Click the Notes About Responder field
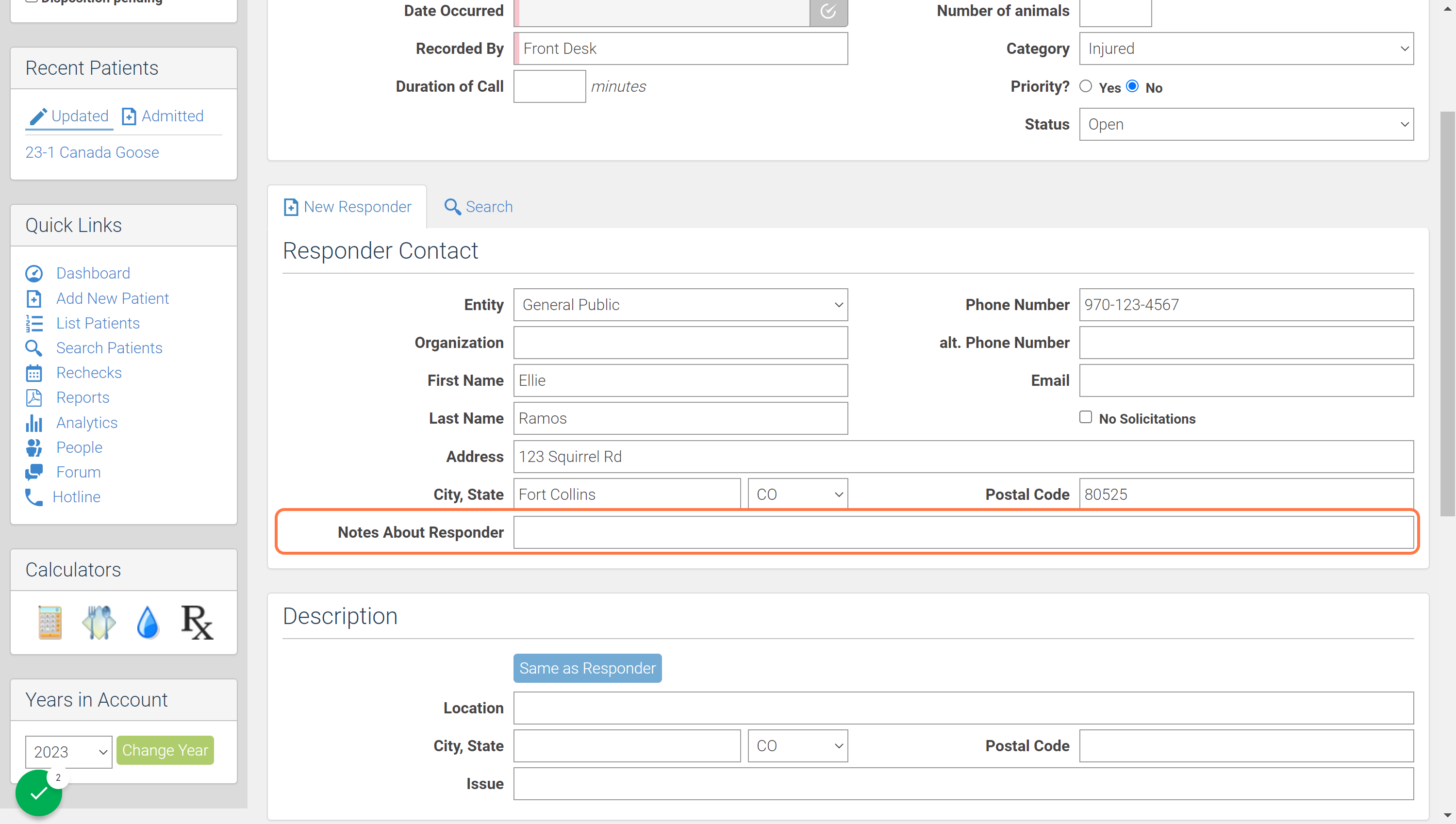 click(963, 532)
